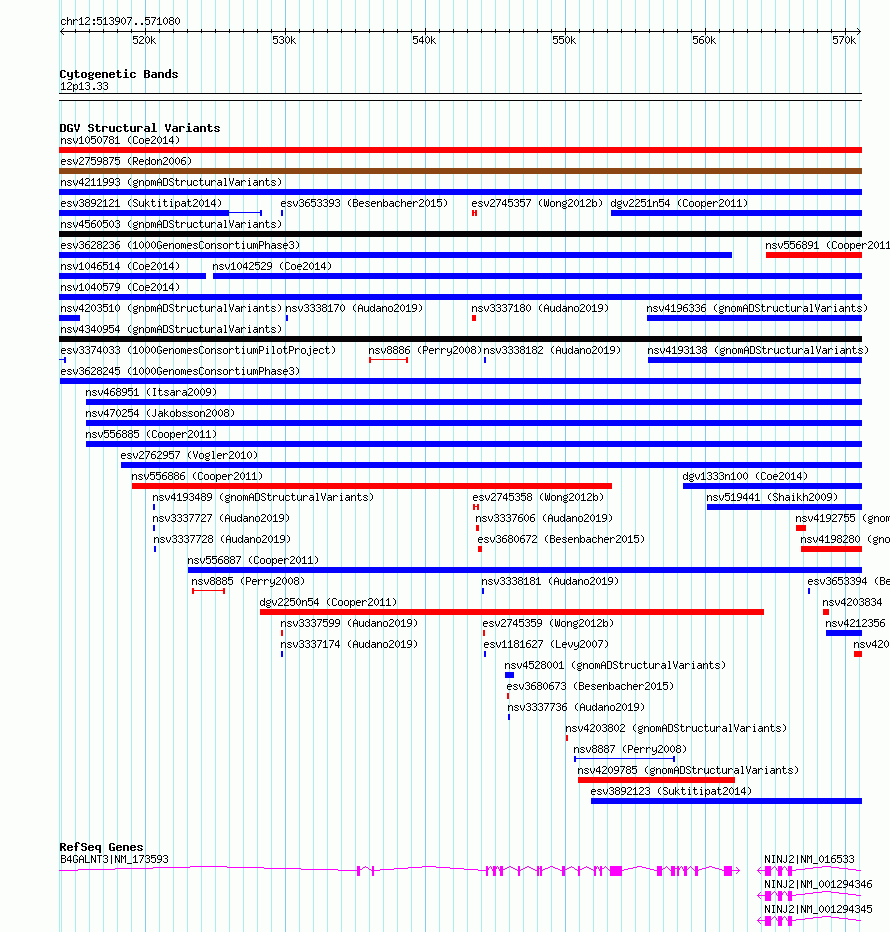The width and height of the screenshot is (890, 932).
Task: Click the Cytogenetic Bands track title
Action: (x=119, y=74)
